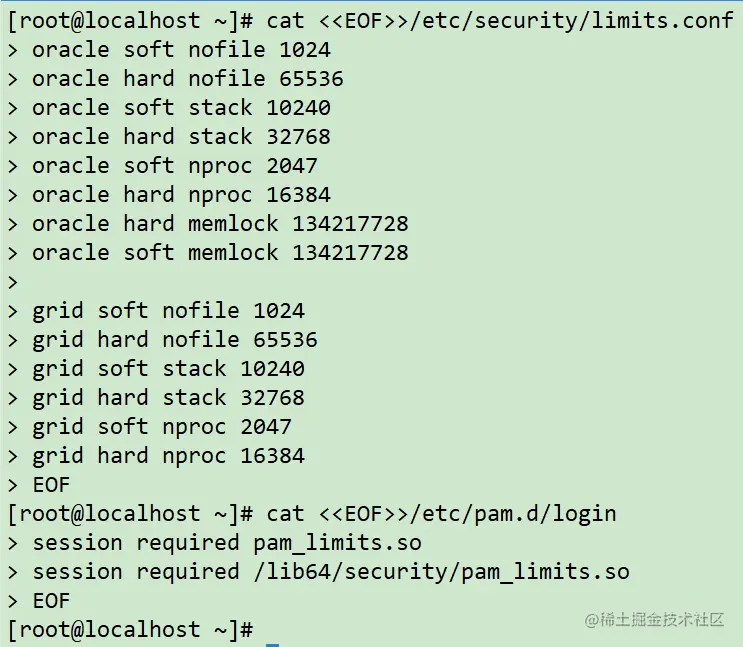Click the 'grid soft stack 10240' line
743x647 pixels.
tap(168, 369)
